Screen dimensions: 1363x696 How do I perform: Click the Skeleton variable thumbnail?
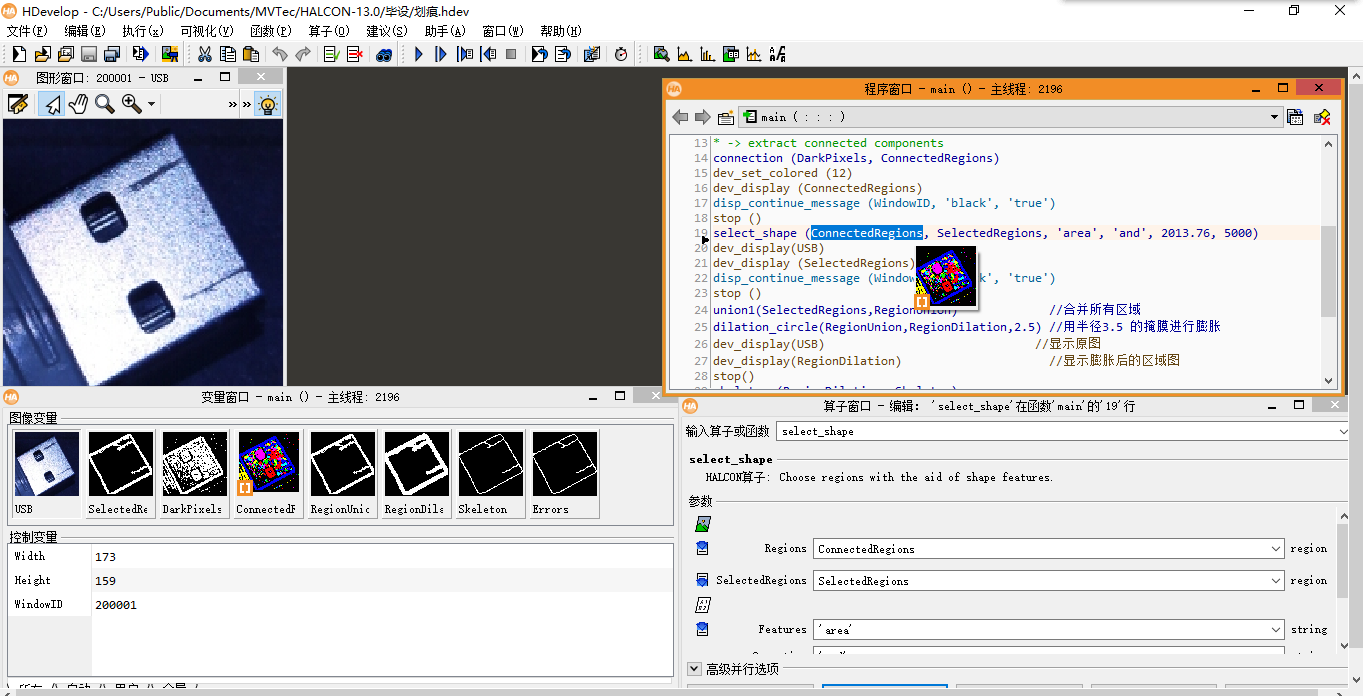point(491,464)
